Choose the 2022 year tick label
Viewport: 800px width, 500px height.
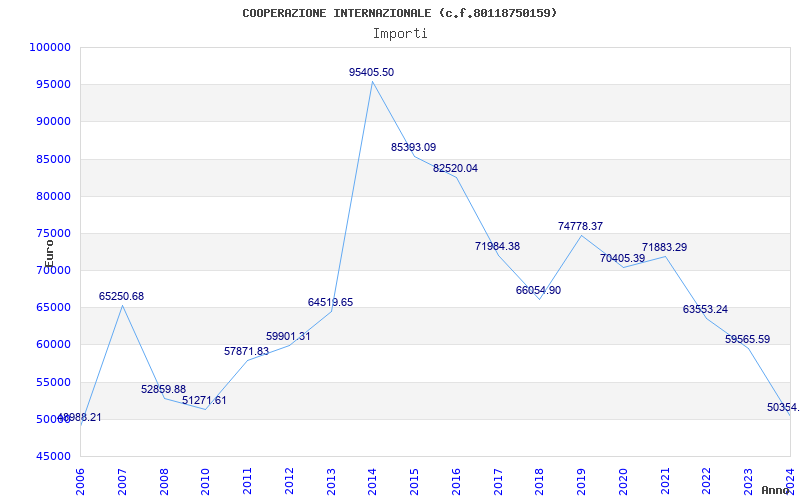click(x=707, y=477)
